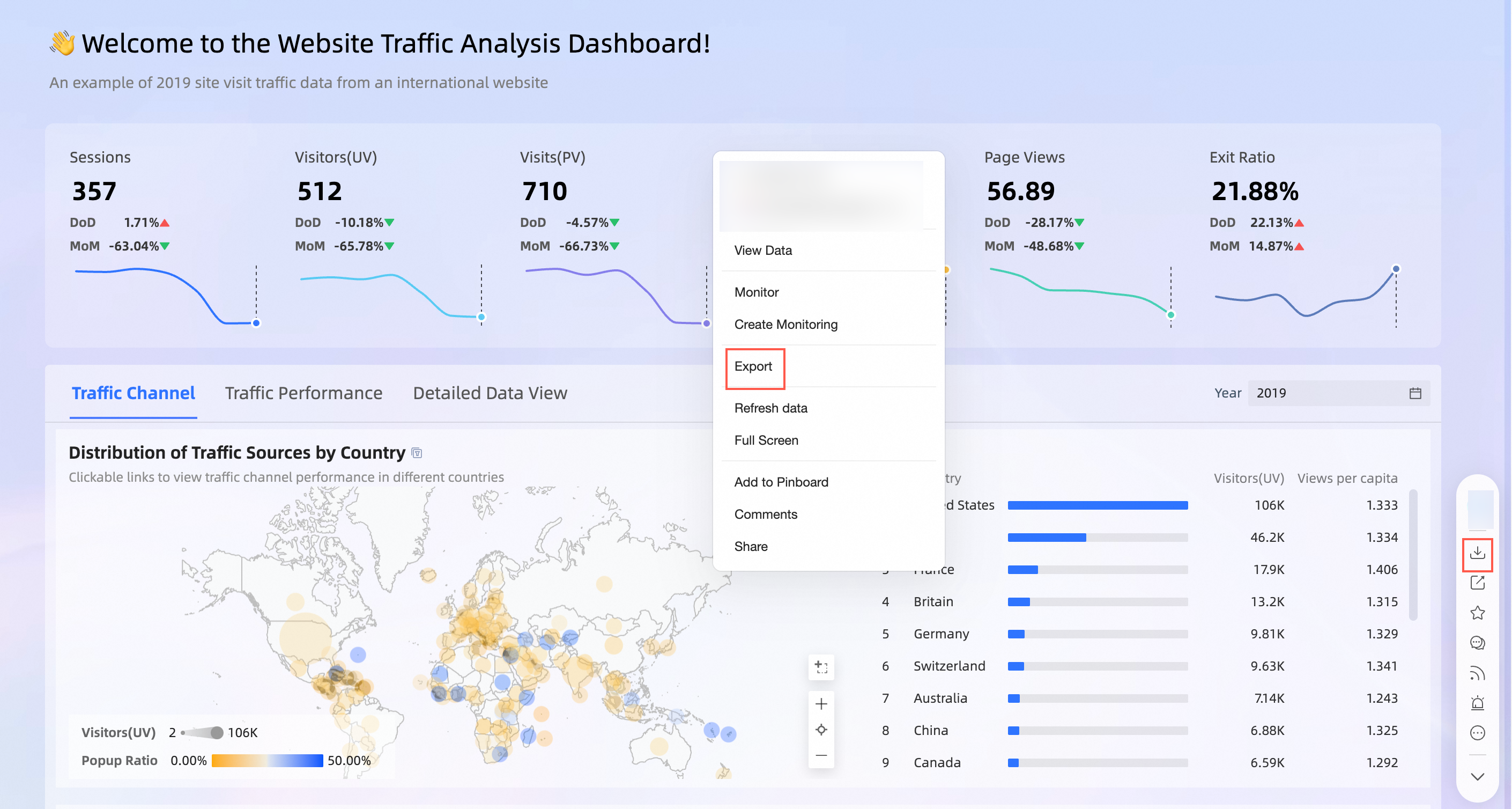Choose View Data in the context menu
The width and height of the screenshot is (1512, 809).
click(x=762, y=250)
